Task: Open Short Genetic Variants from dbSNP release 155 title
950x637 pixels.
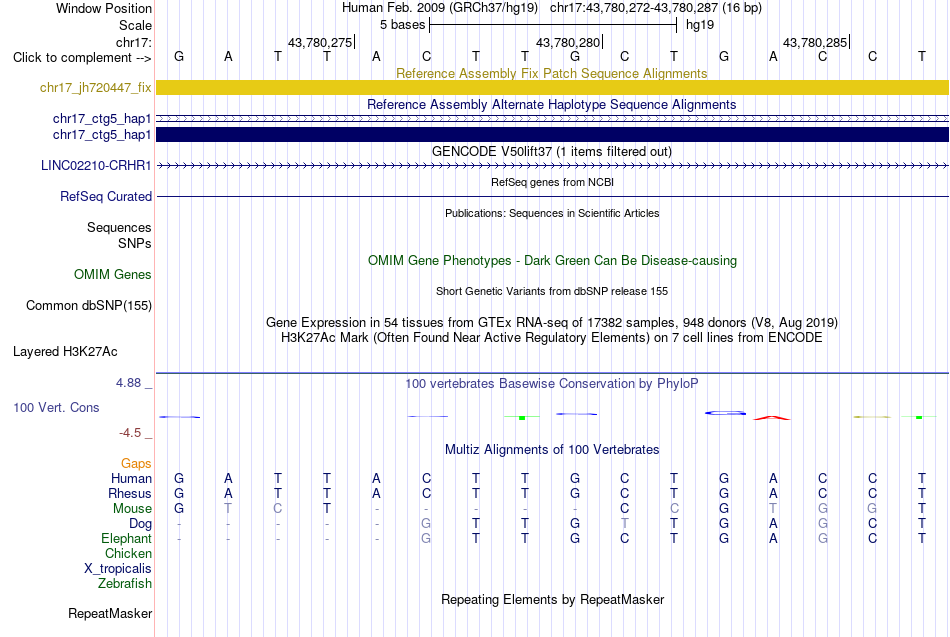Action: pos(551,292)
